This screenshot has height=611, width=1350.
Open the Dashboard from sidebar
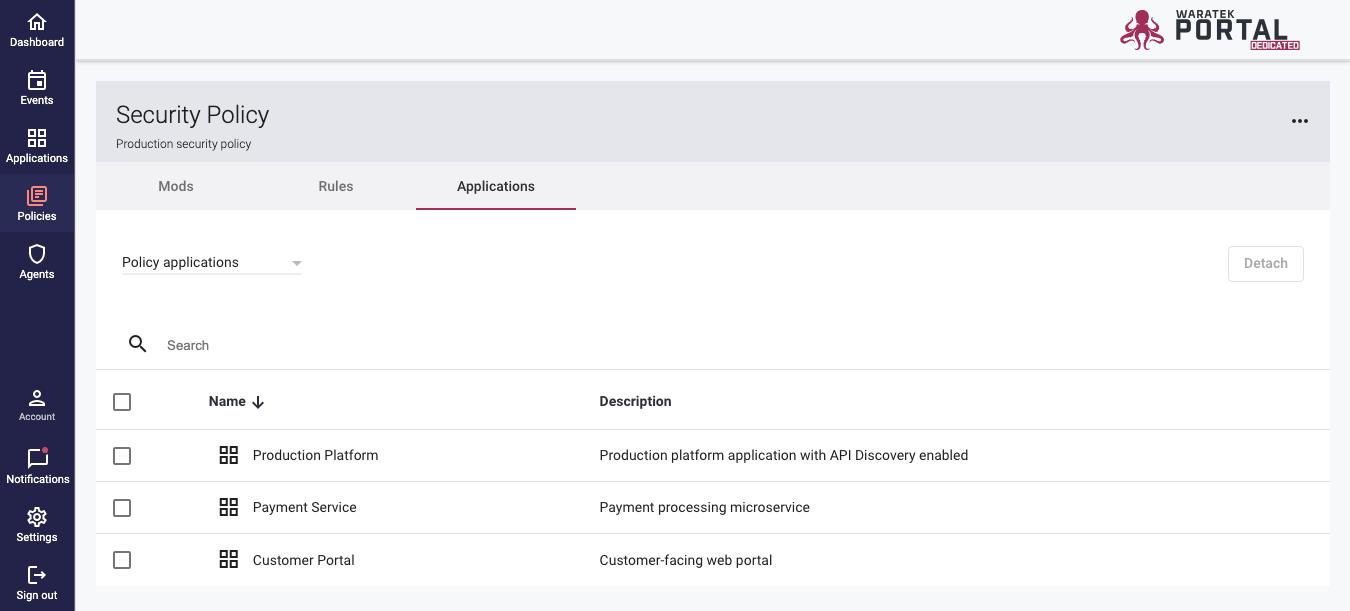[37, 30]
